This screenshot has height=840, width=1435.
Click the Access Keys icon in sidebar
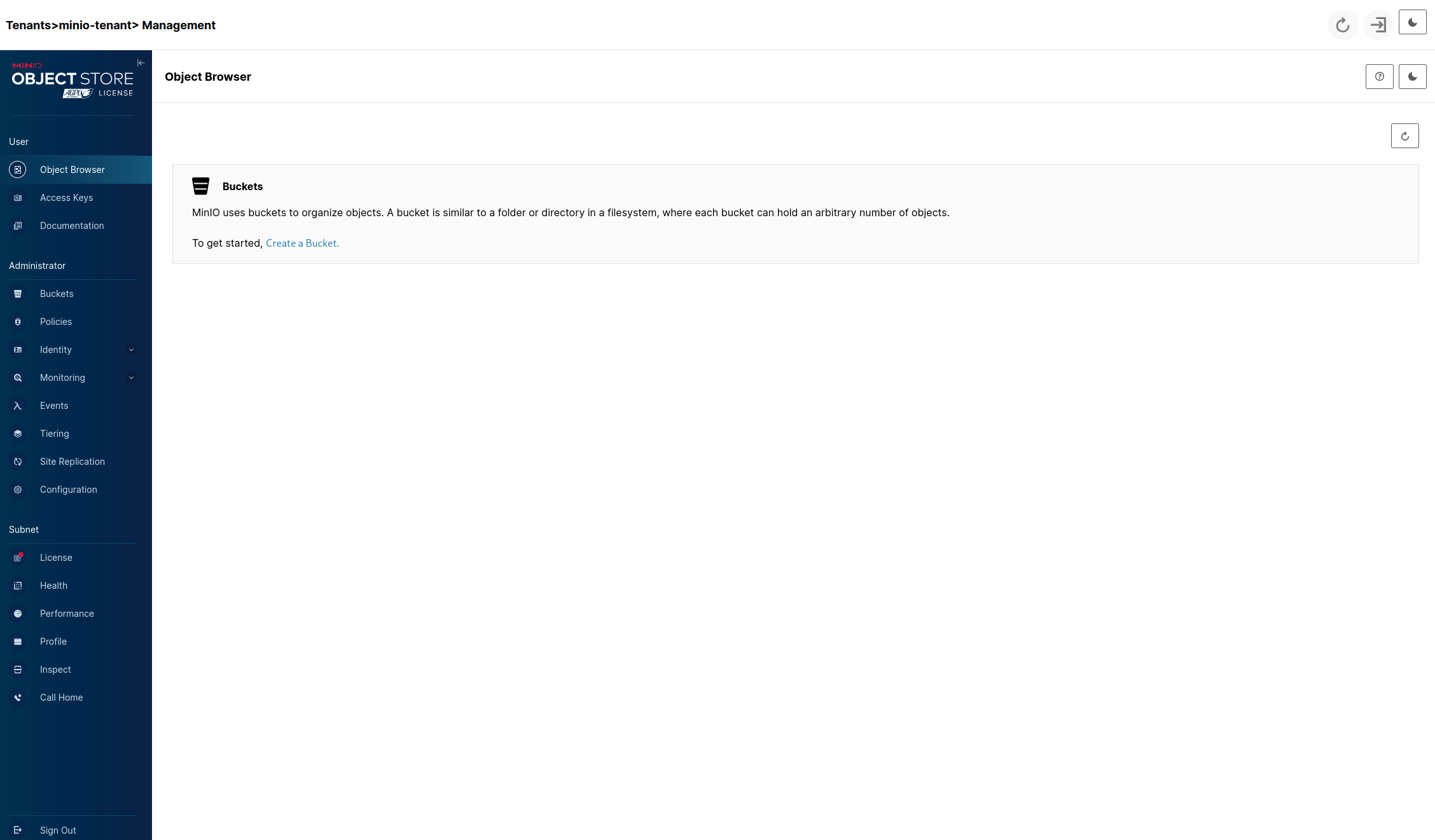click(x=17, y=197)
